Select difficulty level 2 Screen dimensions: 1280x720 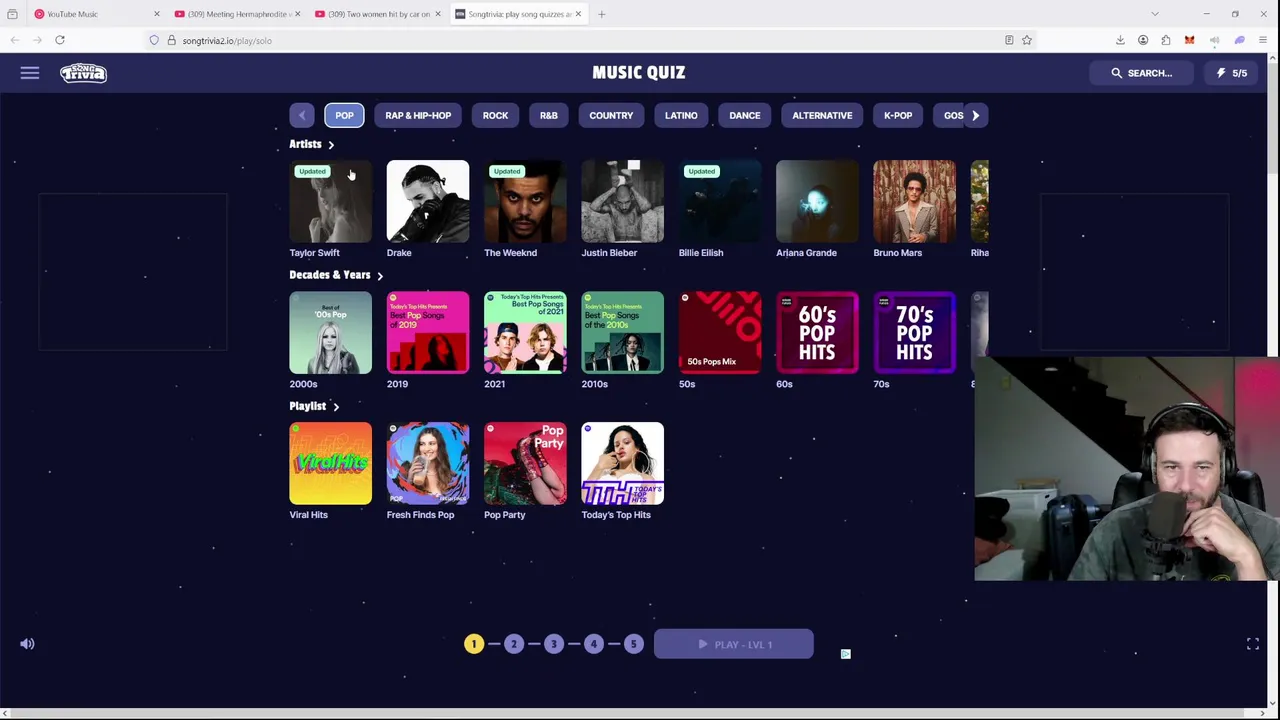[x=513, y=644]
